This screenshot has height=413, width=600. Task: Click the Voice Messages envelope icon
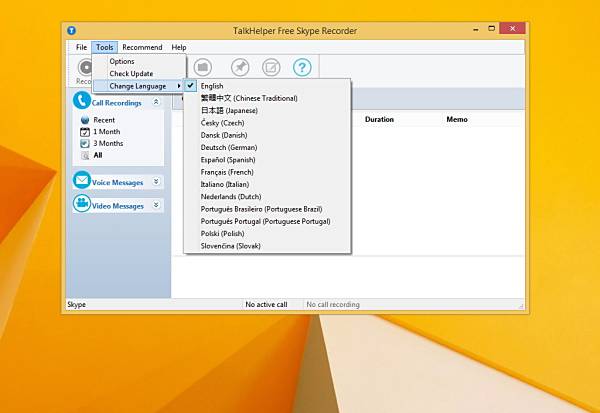82,180
